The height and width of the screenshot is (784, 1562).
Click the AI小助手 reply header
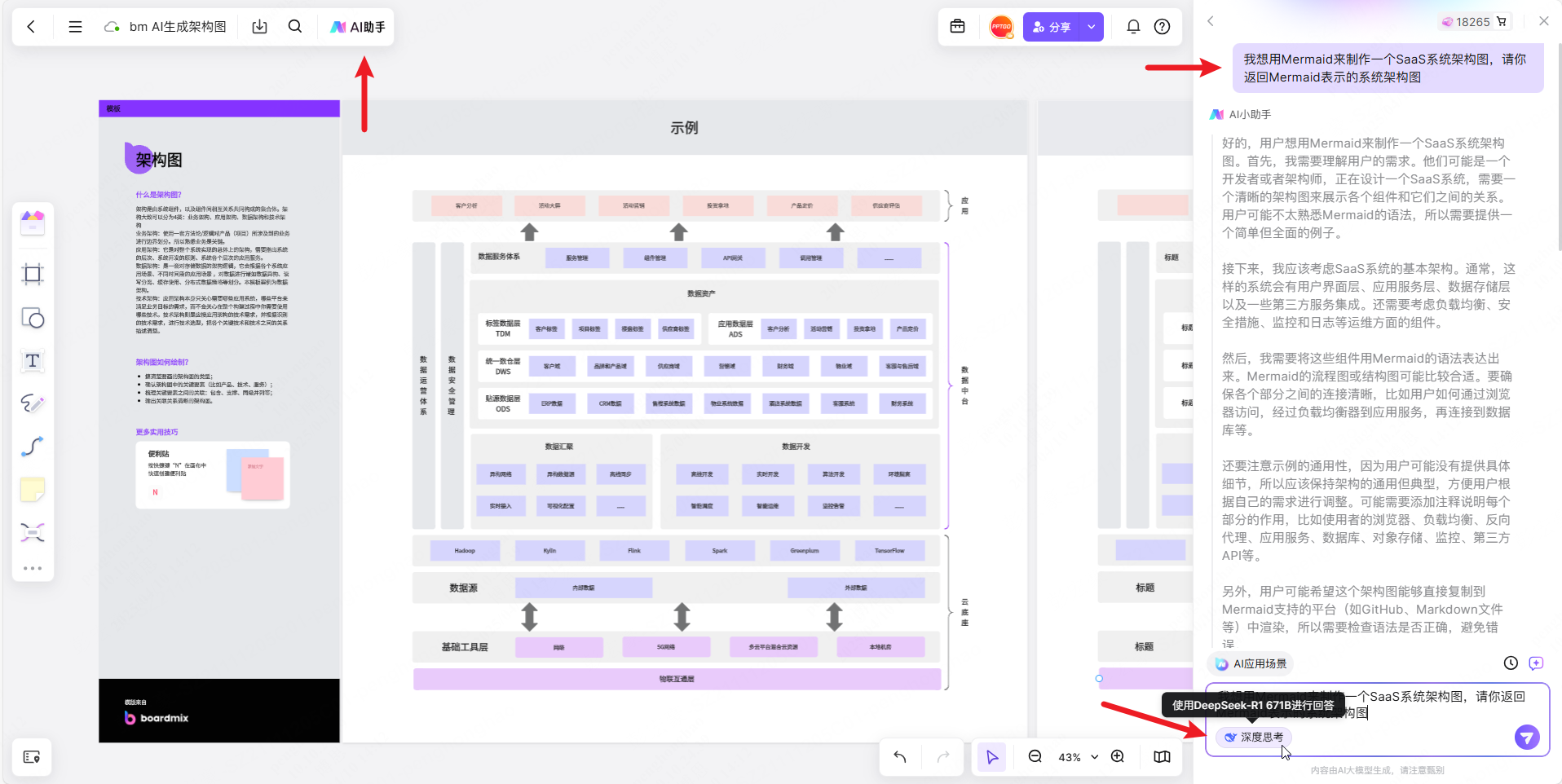point(1241,115)
